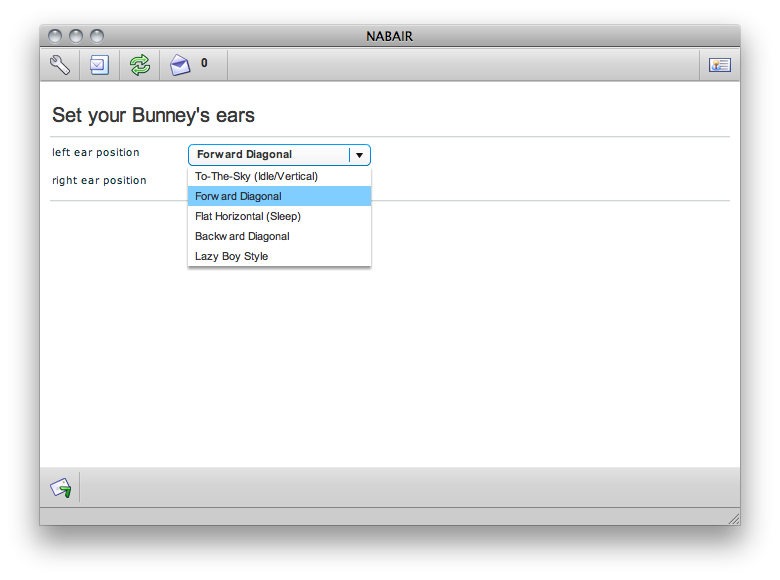Select 'Backward Diagonal' in the dropdown list
The image size is (780, 580).
coord(243,236)
